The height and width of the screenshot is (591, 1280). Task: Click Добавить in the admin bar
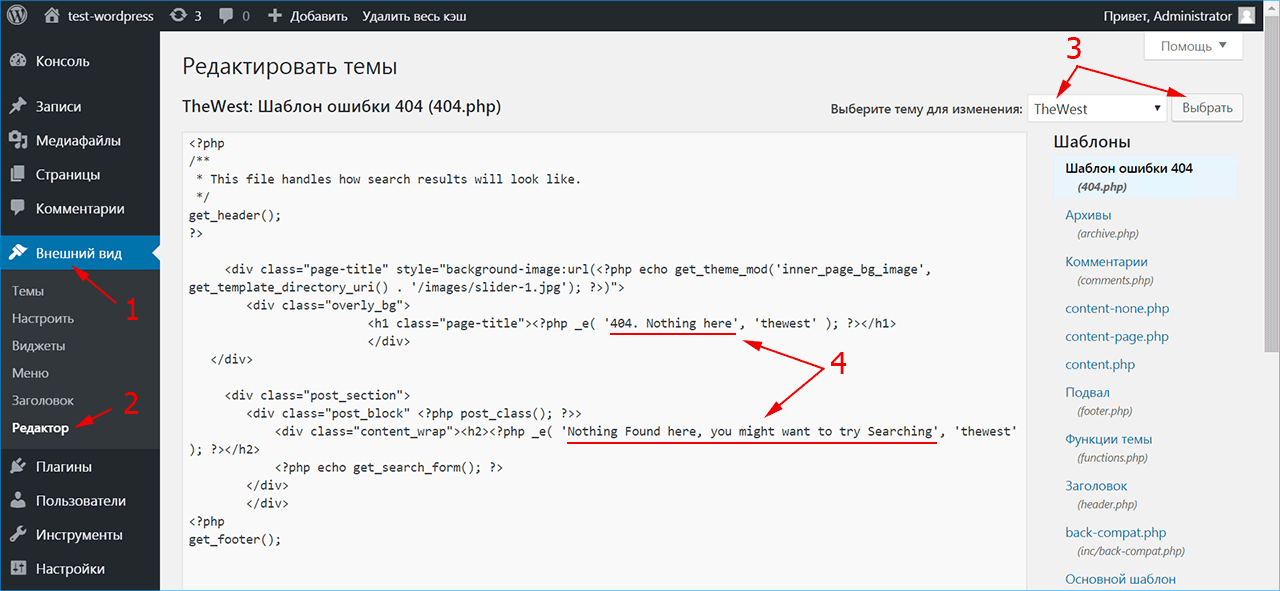pyautogui.click(x=318, y=16)
